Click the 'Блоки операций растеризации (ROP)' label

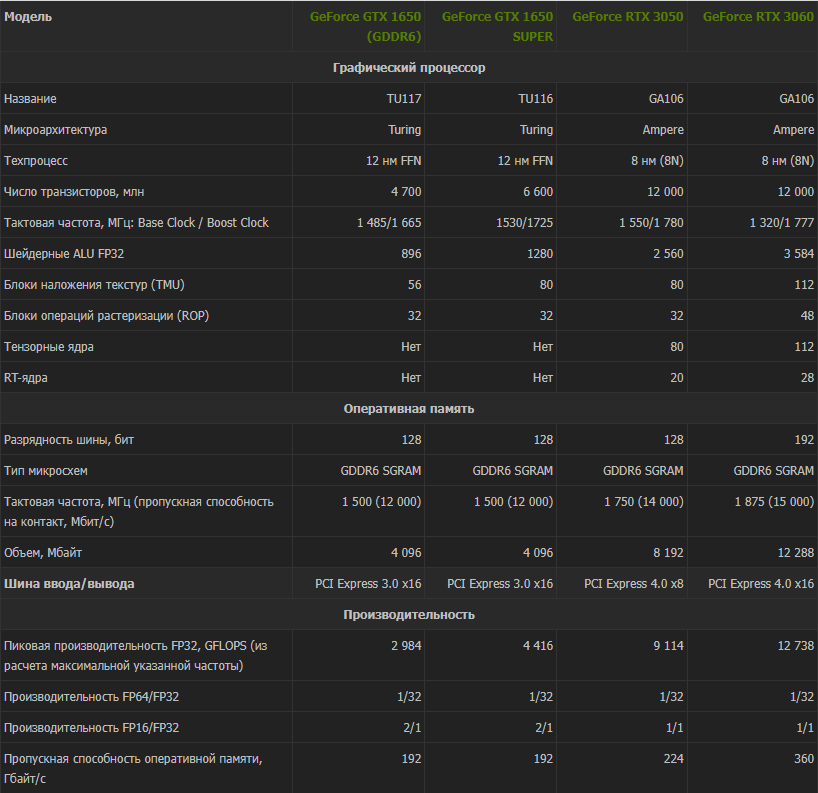pyautogui.click(x=106, y=316)
